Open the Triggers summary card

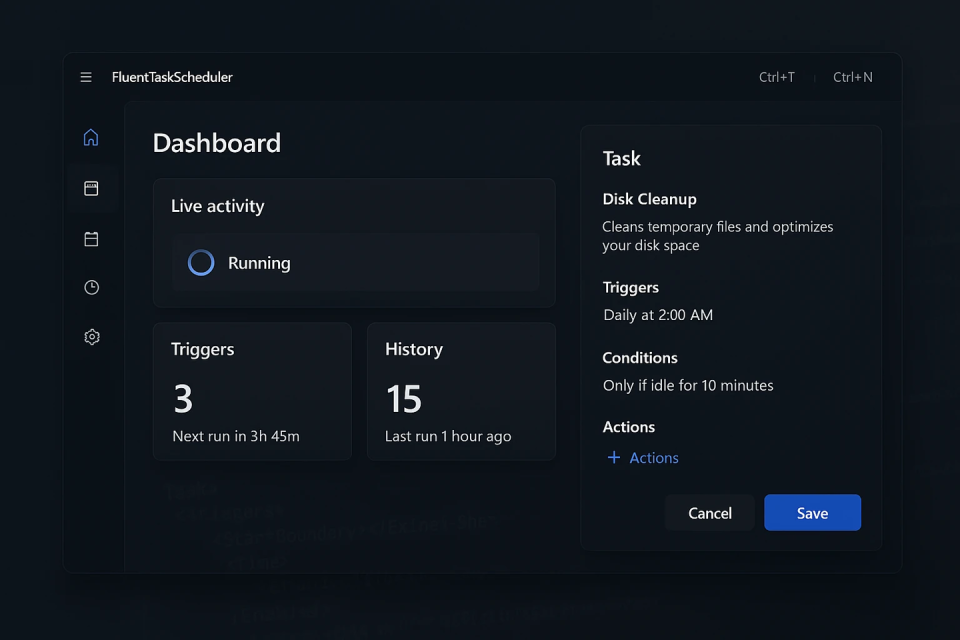click(252, 391)
